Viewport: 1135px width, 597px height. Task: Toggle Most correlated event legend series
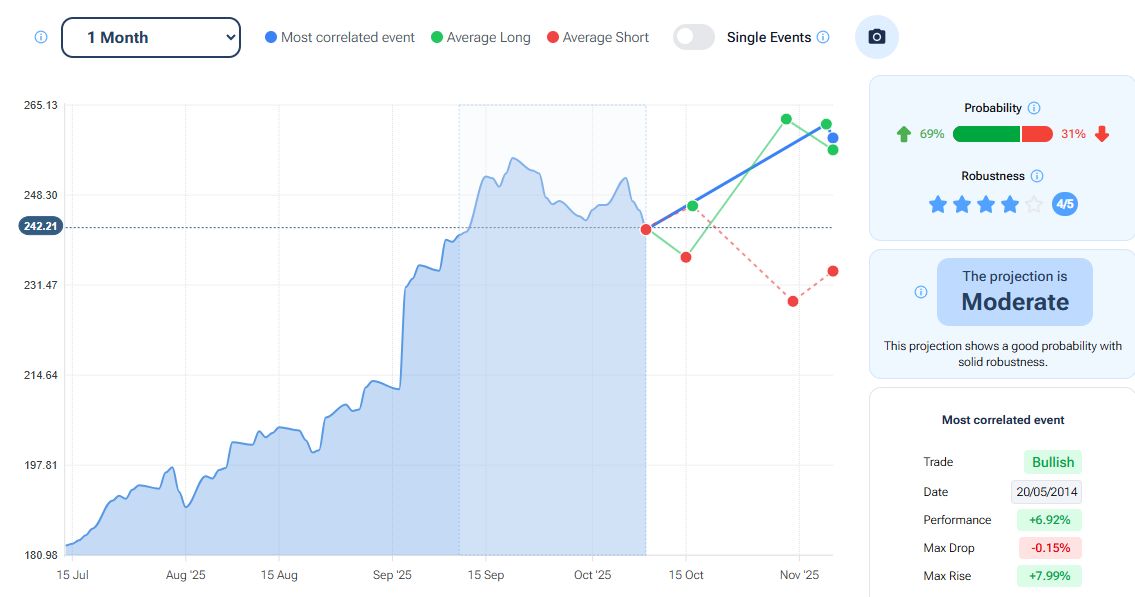tap(340, 37)
